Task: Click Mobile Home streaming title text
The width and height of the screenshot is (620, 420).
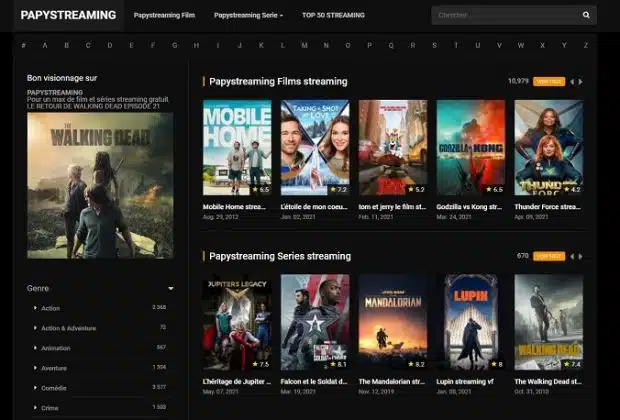Action: click(234, 207)
